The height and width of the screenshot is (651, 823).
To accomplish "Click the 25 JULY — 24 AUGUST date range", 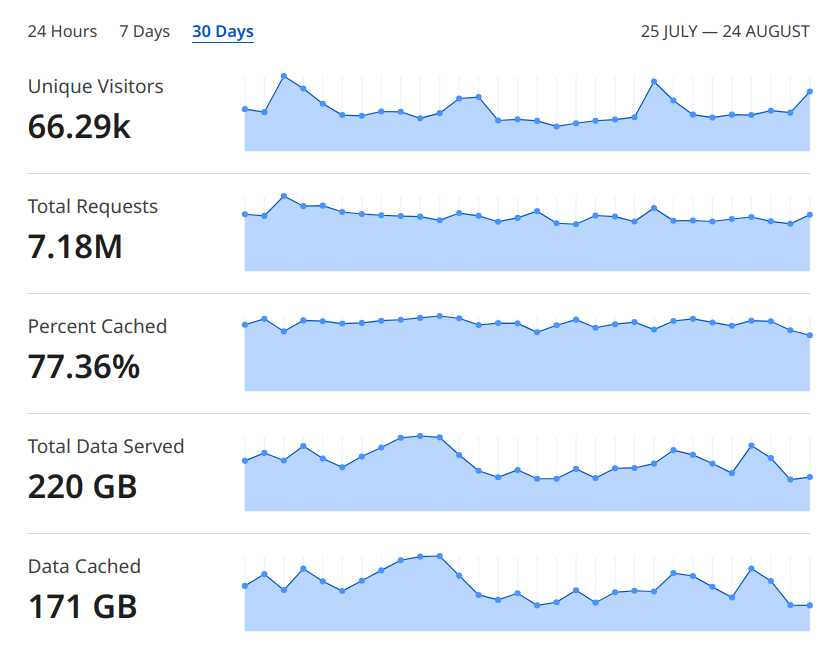I will point(725,32).
